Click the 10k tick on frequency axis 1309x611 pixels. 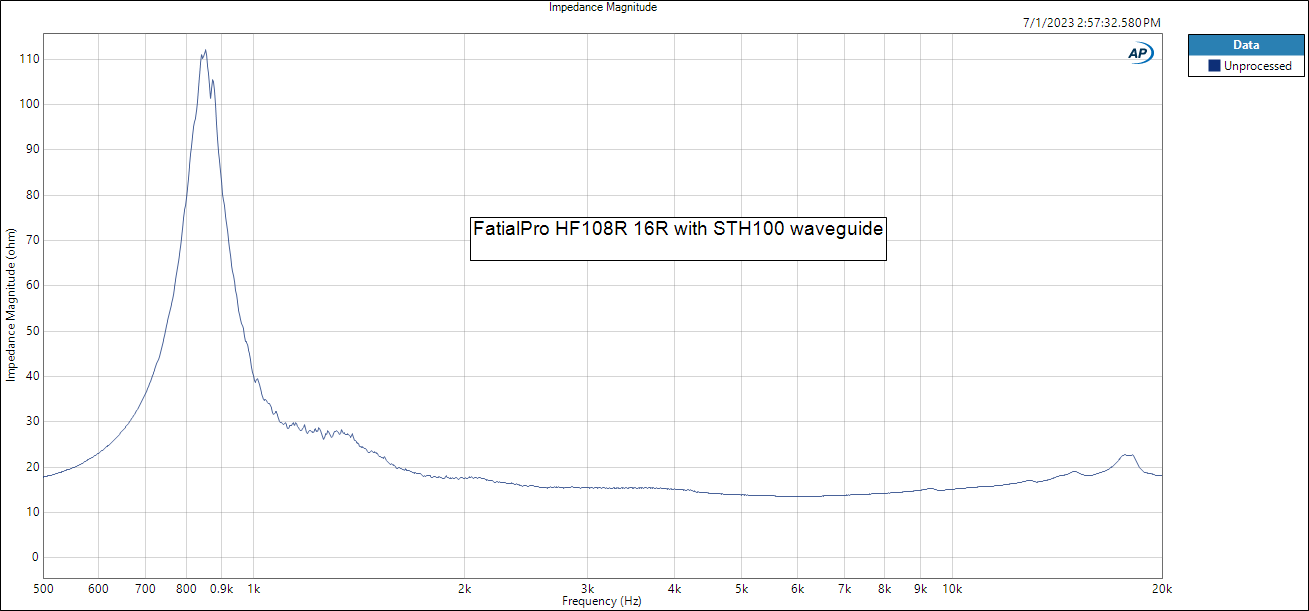(x=951, y=588)
